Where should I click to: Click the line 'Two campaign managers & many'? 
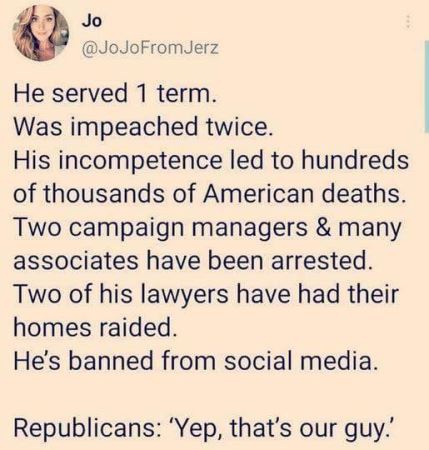click(x=207, y=228)
